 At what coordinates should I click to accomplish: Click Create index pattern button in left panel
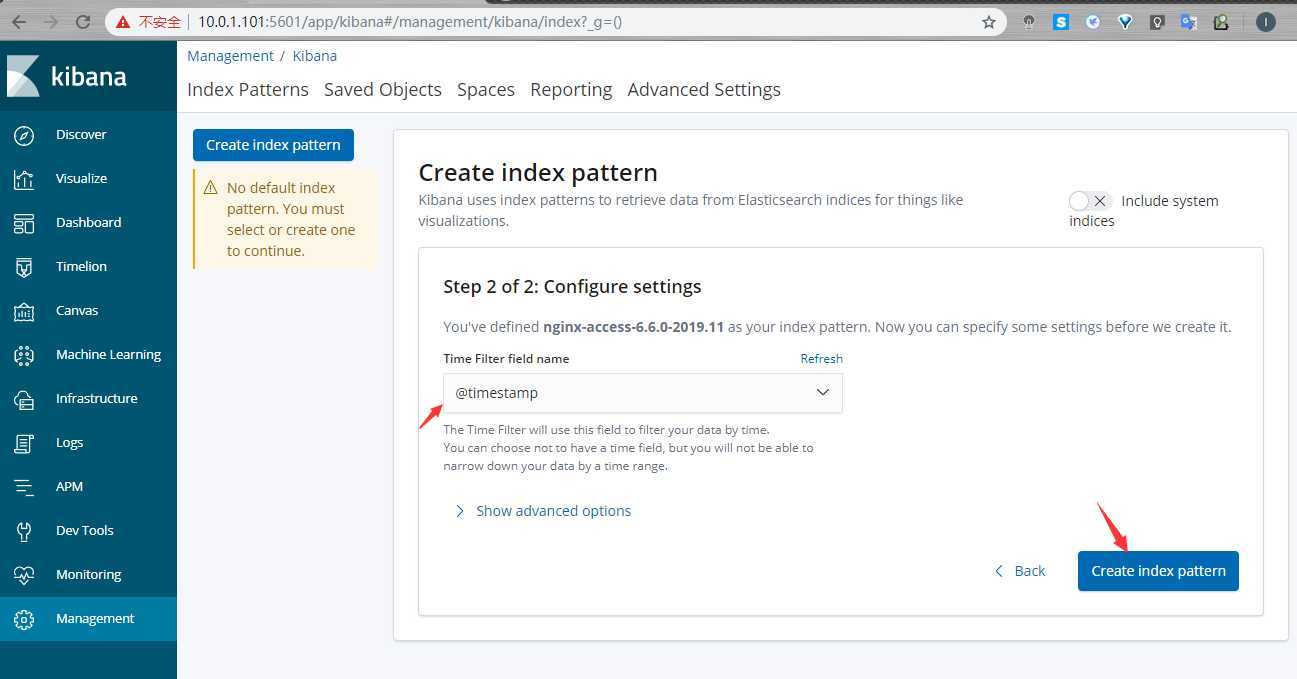pyautogui.click(x=273, y=145)
